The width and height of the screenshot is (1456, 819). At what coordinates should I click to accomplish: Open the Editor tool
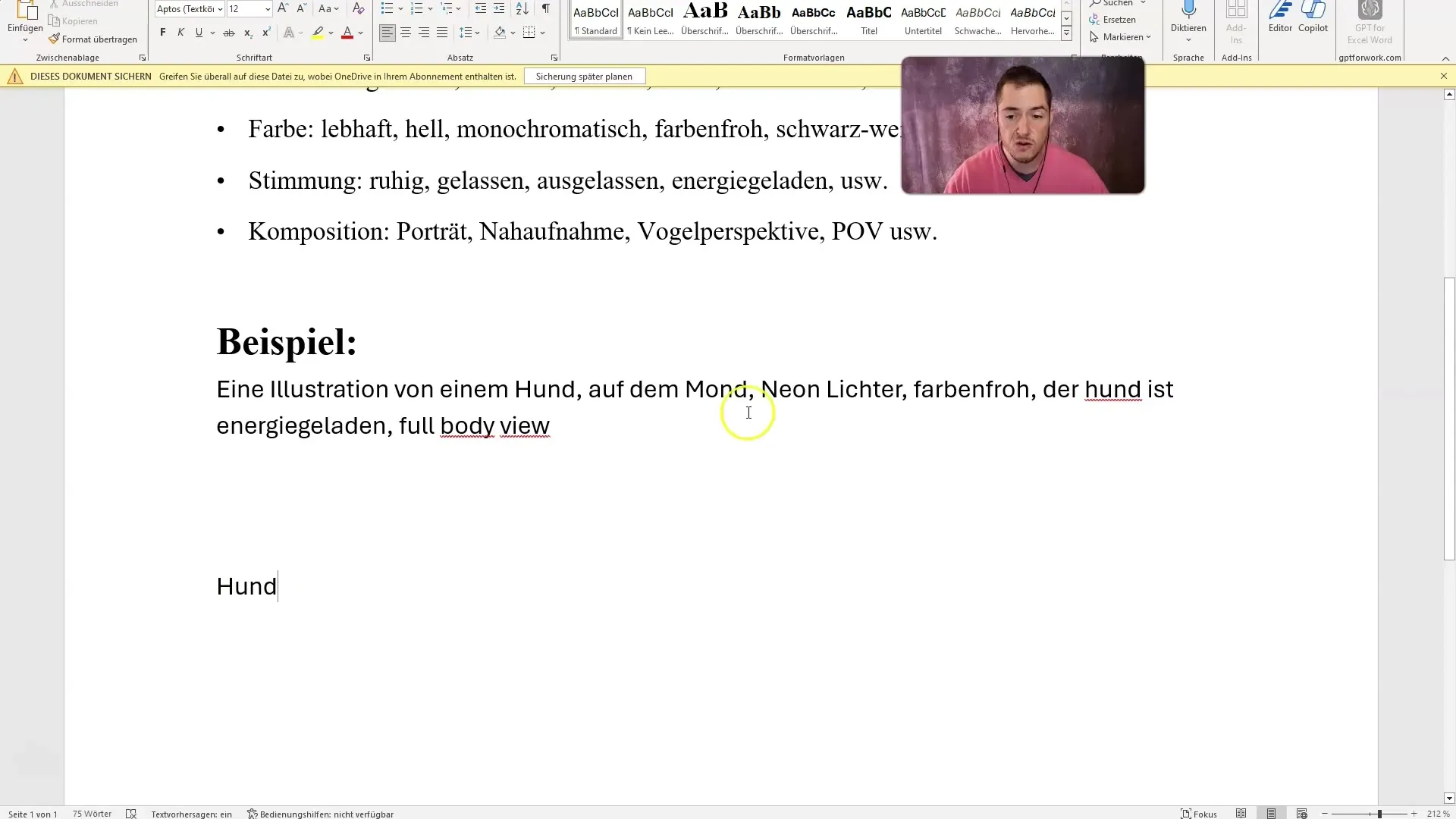[1280, 17]
